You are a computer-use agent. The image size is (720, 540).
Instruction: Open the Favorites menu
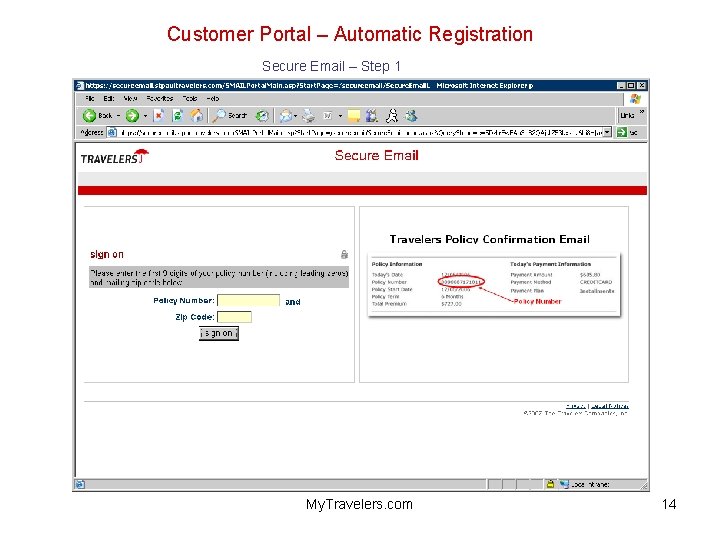160,98
